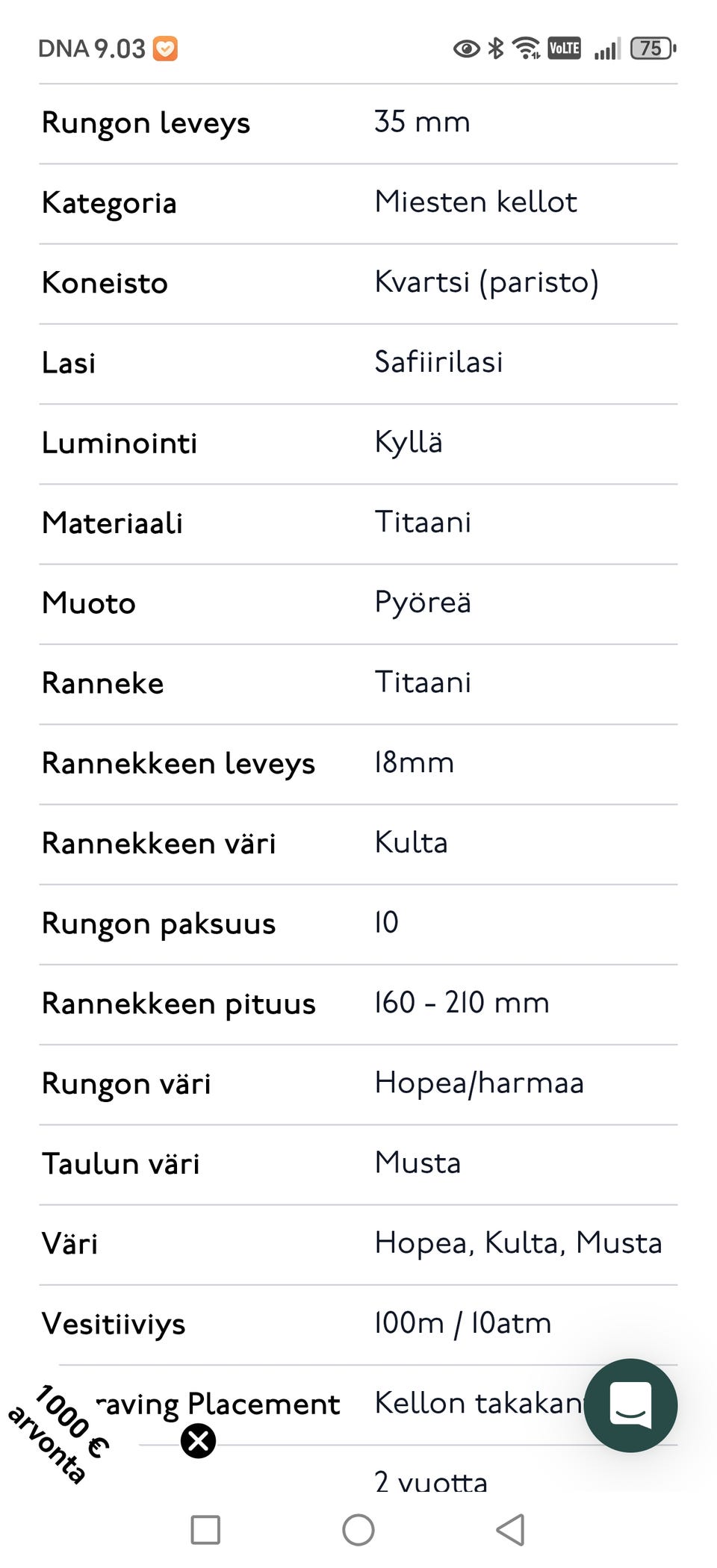This screenshot has width=717, height=1568.
Task: Select the Taulun väri Musta value
Action: (418, 1163)
